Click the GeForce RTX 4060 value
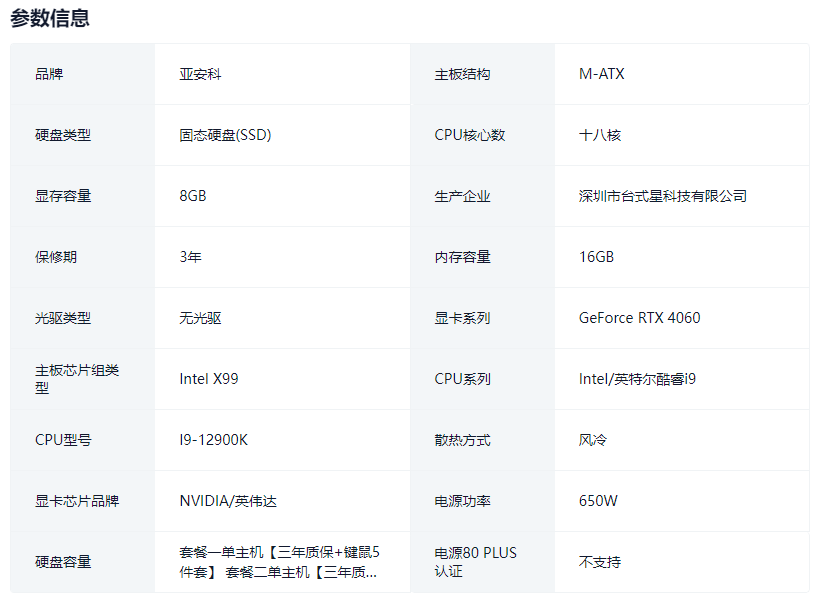Viewport: 815px width, 608px height. click(639, 318)
